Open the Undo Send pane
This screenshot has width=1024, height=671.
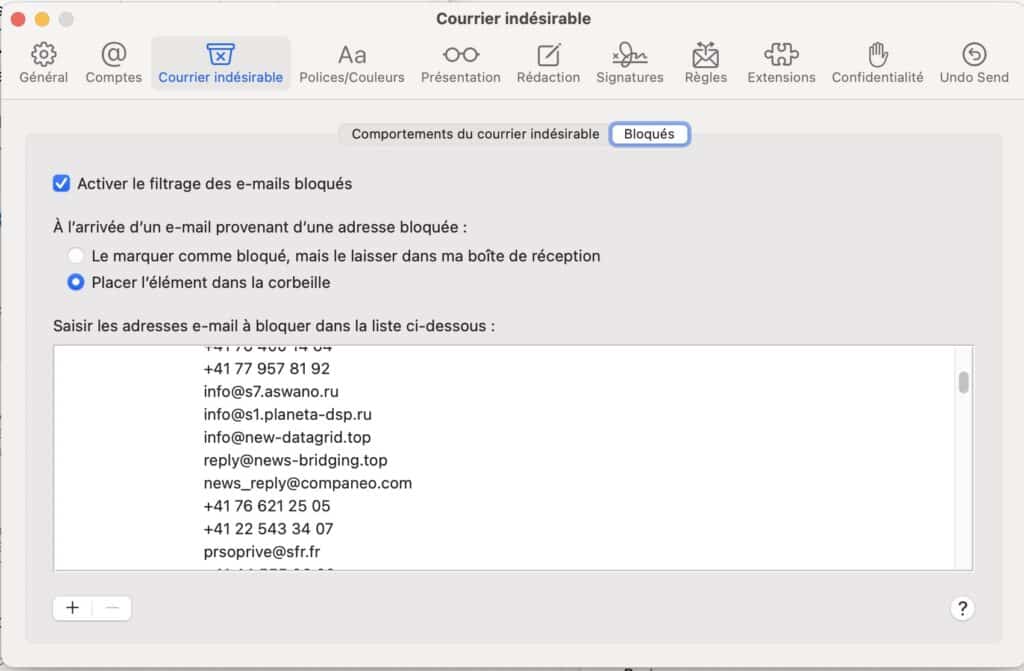point(973,63)
